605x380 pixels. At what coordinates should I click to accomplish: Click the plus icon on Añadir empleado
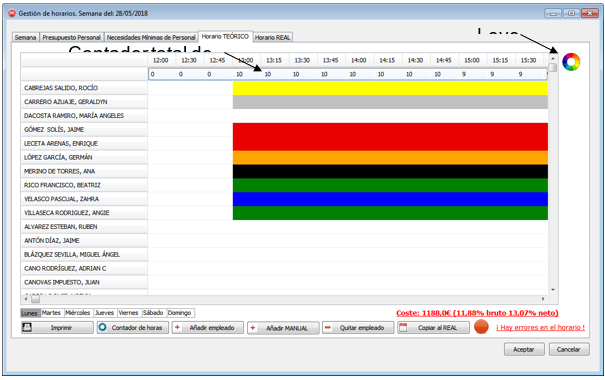[x=177, y=327]
